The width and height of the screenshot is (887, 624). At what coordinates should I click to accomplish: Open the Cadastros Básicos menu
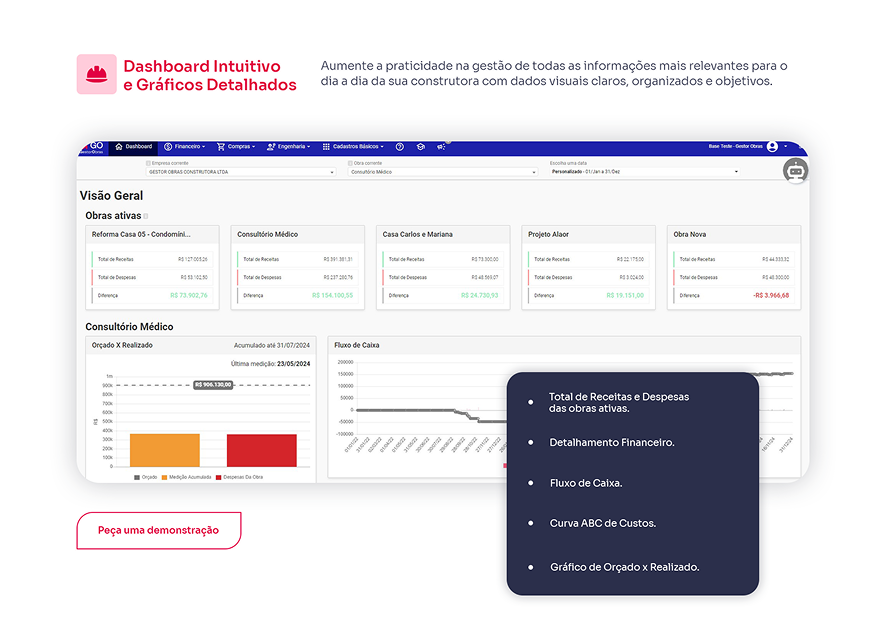point(353,147)
